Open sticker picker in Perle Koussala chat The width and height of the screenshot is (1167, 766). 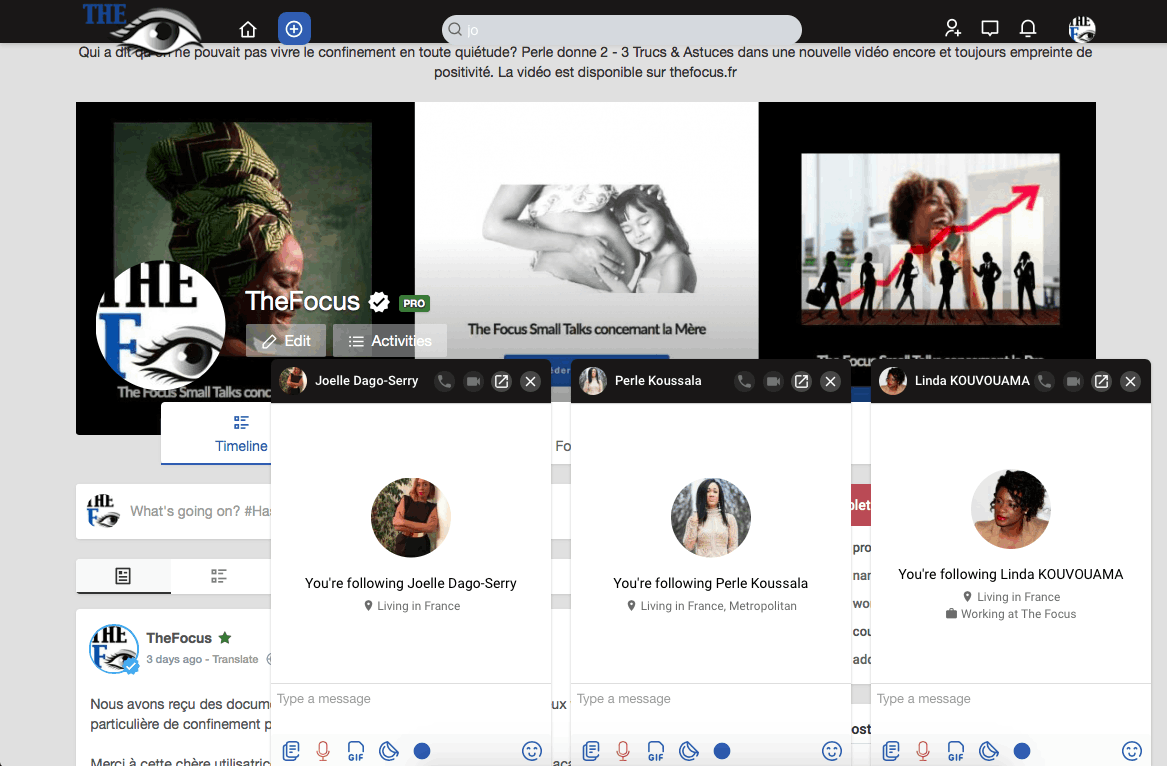point(688,750)
